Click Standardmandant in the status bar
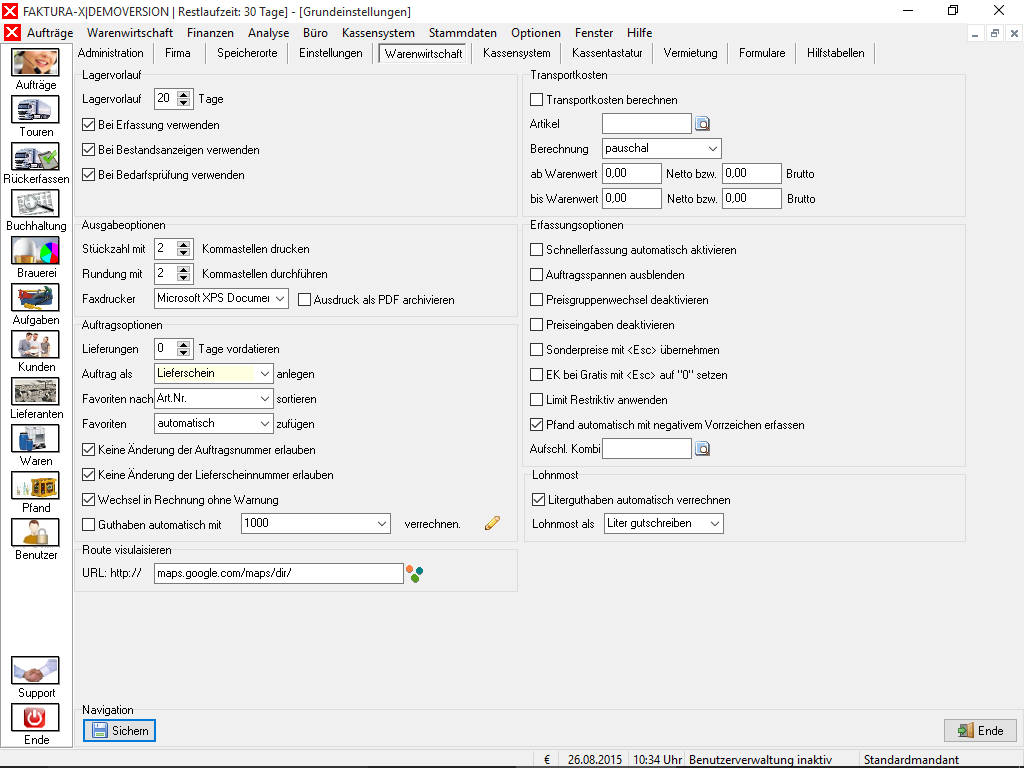This screenshot has width=1024, height=768. click(911, 760)
